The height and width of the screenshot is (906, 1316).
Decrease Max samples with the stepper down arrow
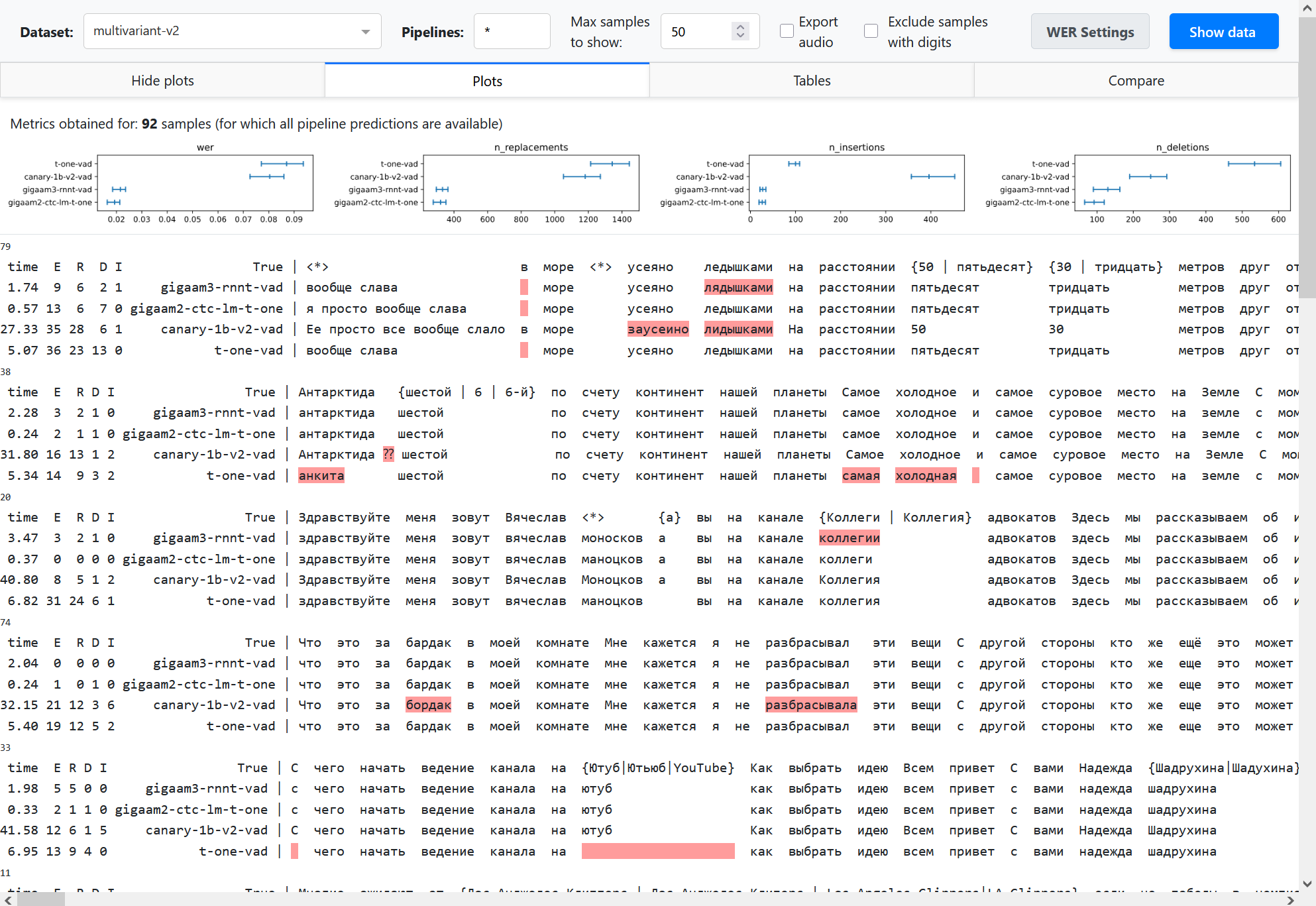coord(740,36)
